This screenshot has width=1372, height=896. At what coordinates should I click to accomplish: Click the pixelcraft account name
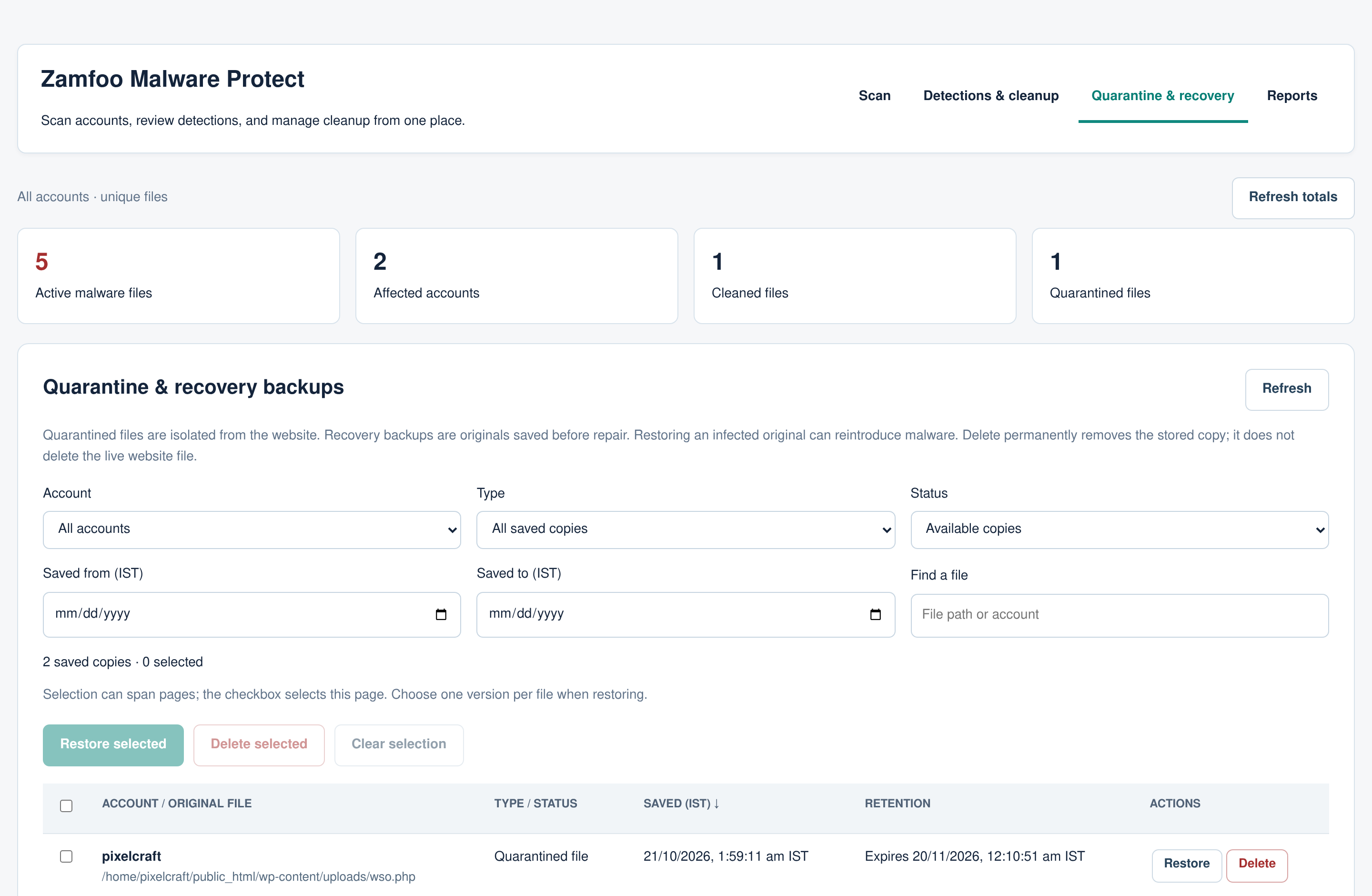coord(131,856)
